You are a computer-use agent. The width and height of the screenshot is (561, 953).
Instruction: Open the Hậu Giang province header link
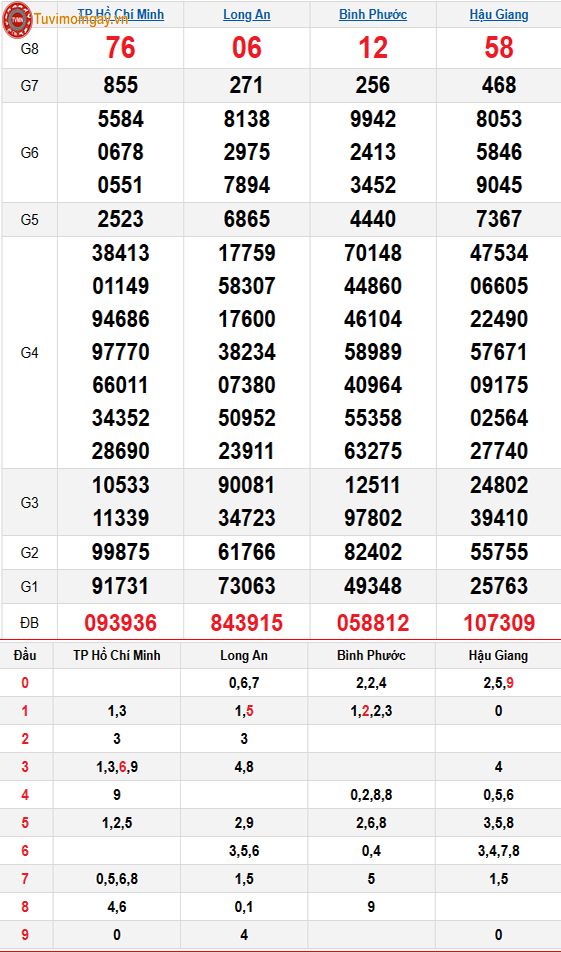point(498,14)
